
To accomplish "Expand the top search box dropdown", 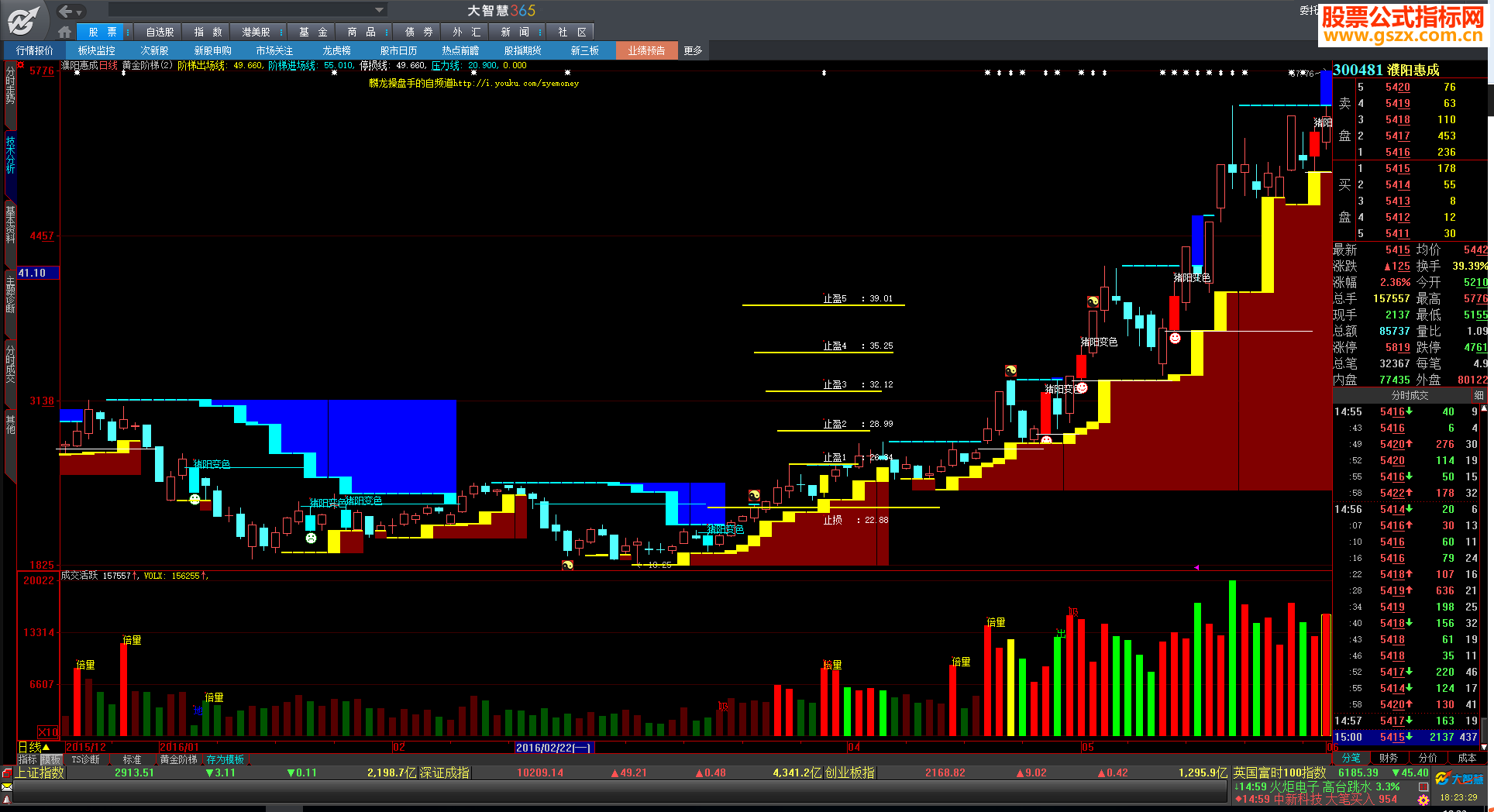I will coord(379,10).
